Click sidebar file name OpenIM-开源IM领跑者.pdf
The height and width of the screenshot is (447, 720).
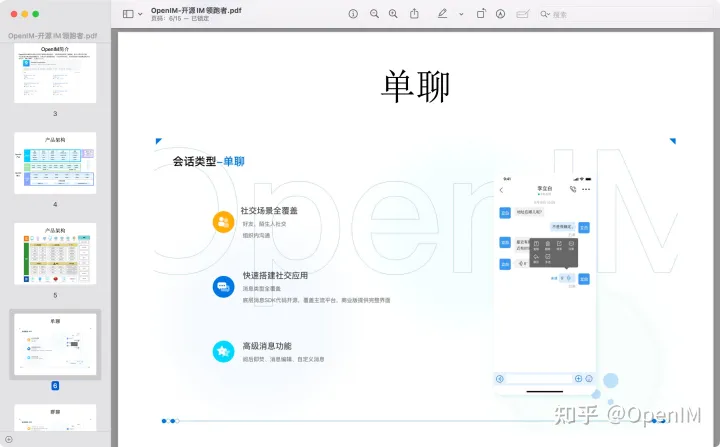coord(52,35)
